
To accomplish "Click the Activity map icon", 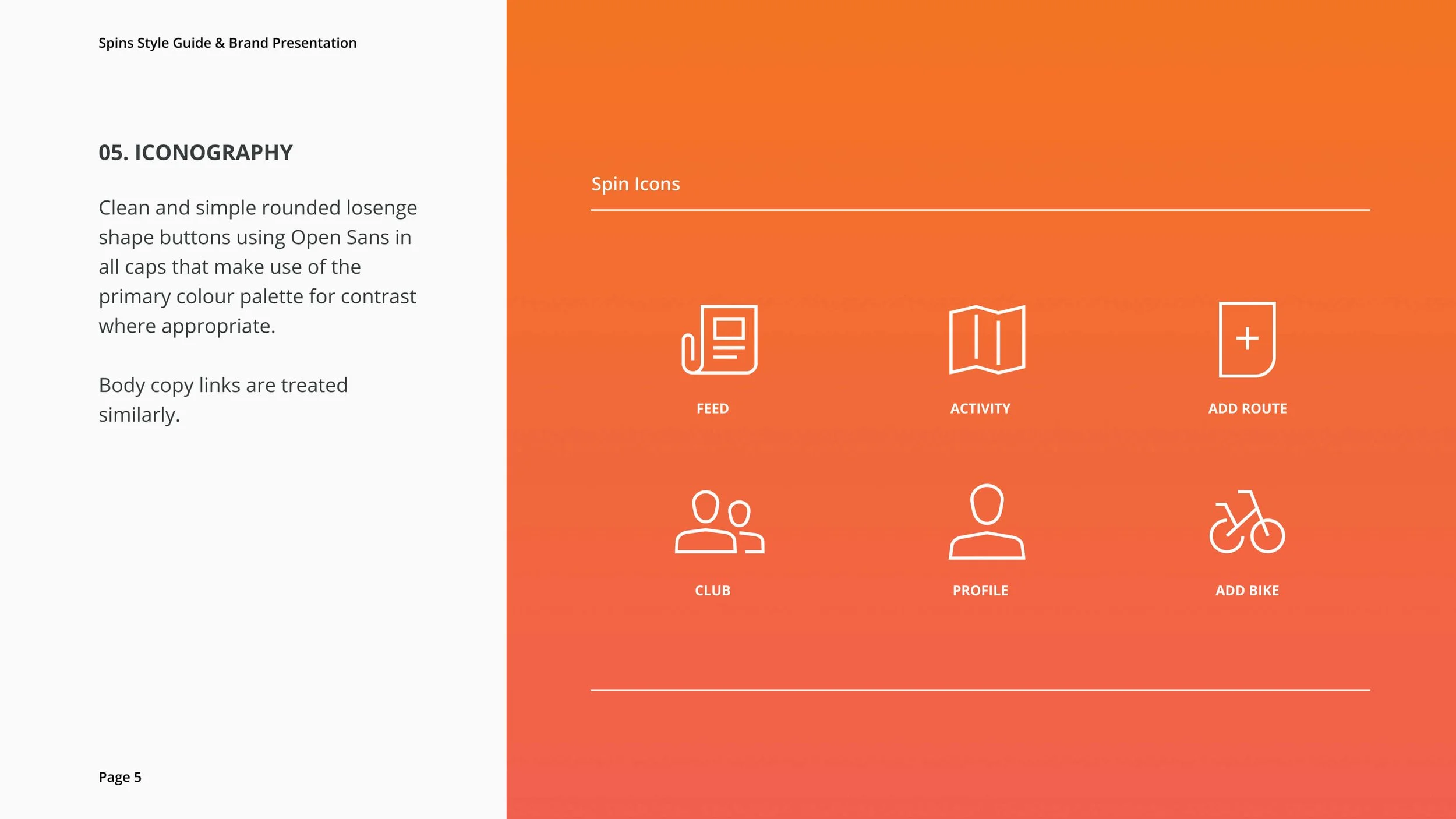I will pyautogui.click(x=987, y=339).
